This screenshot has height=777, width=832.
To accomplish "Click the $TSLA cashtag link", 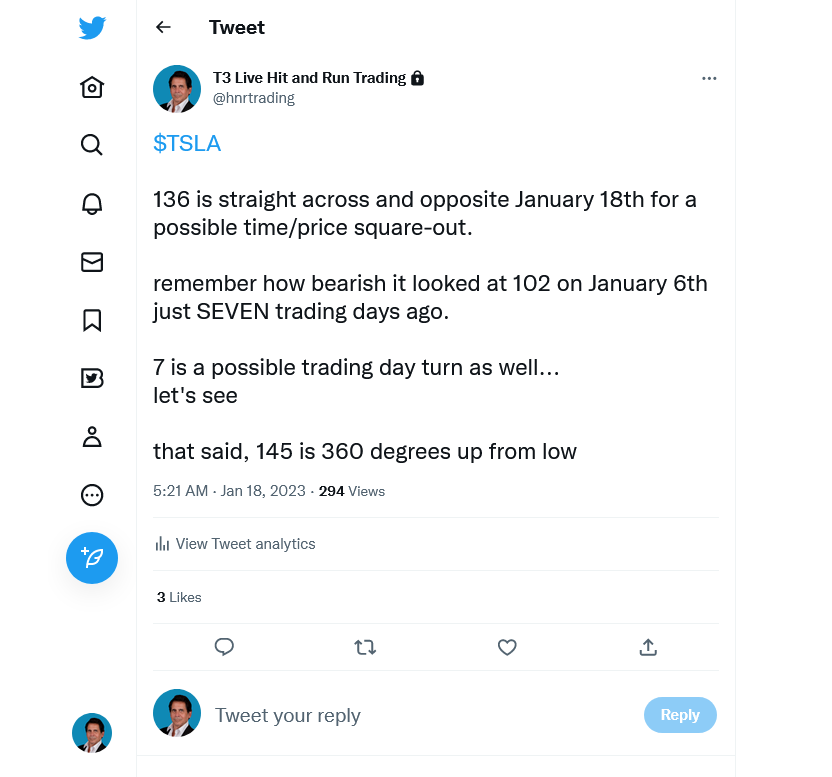I will pyautogui.click(x=187, y=144).
